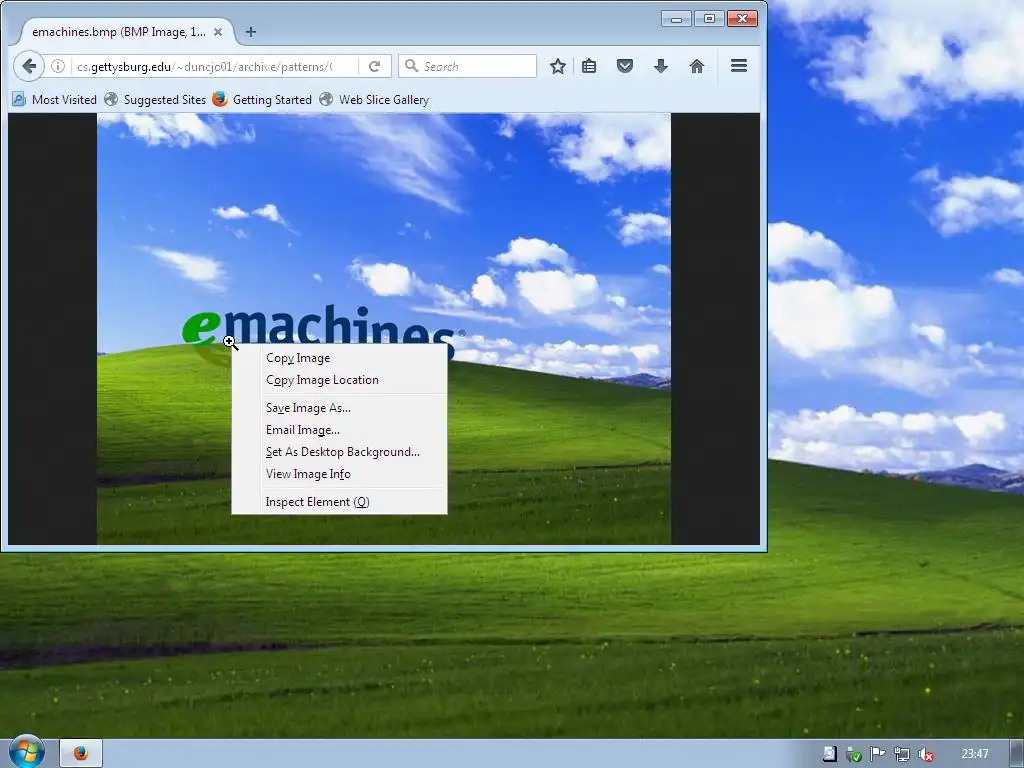
Task: Click the search magnifier icon in search box
Action: pos(411,66)
